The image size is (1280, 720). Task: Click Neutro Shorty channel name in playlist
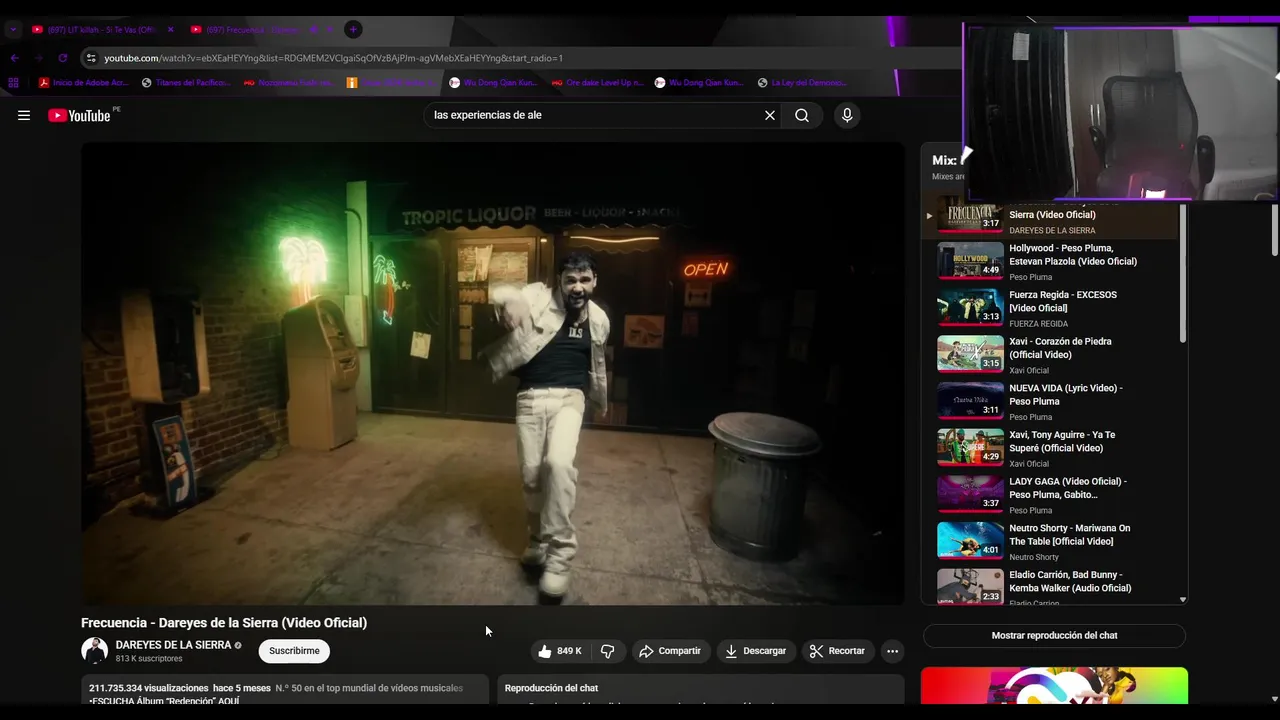click(1034, 557)
